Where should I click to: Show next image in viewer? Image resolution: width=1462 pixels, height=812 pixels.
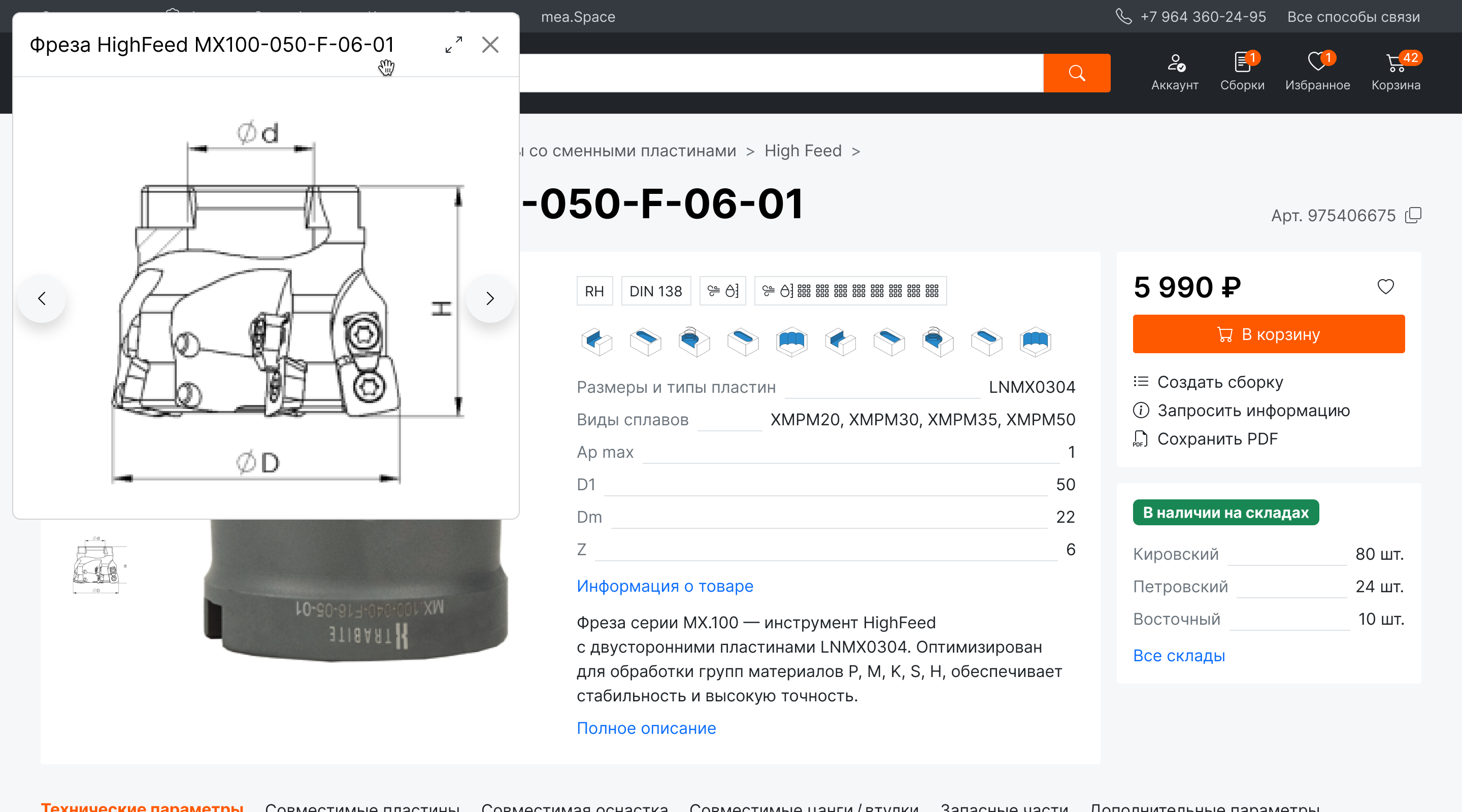pyautogui.click(x=490, y=298)
